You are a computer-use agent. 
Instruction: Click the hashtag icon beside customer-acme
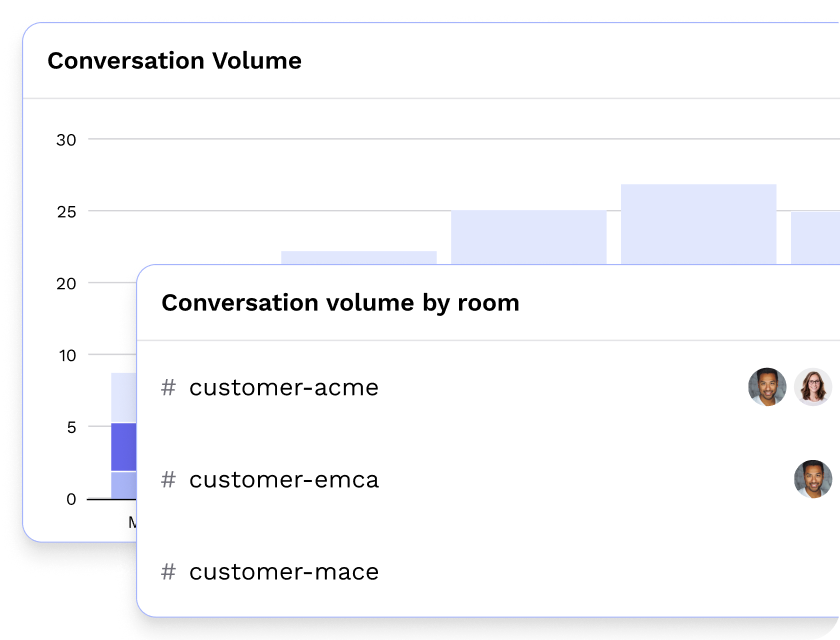[167, 387]
